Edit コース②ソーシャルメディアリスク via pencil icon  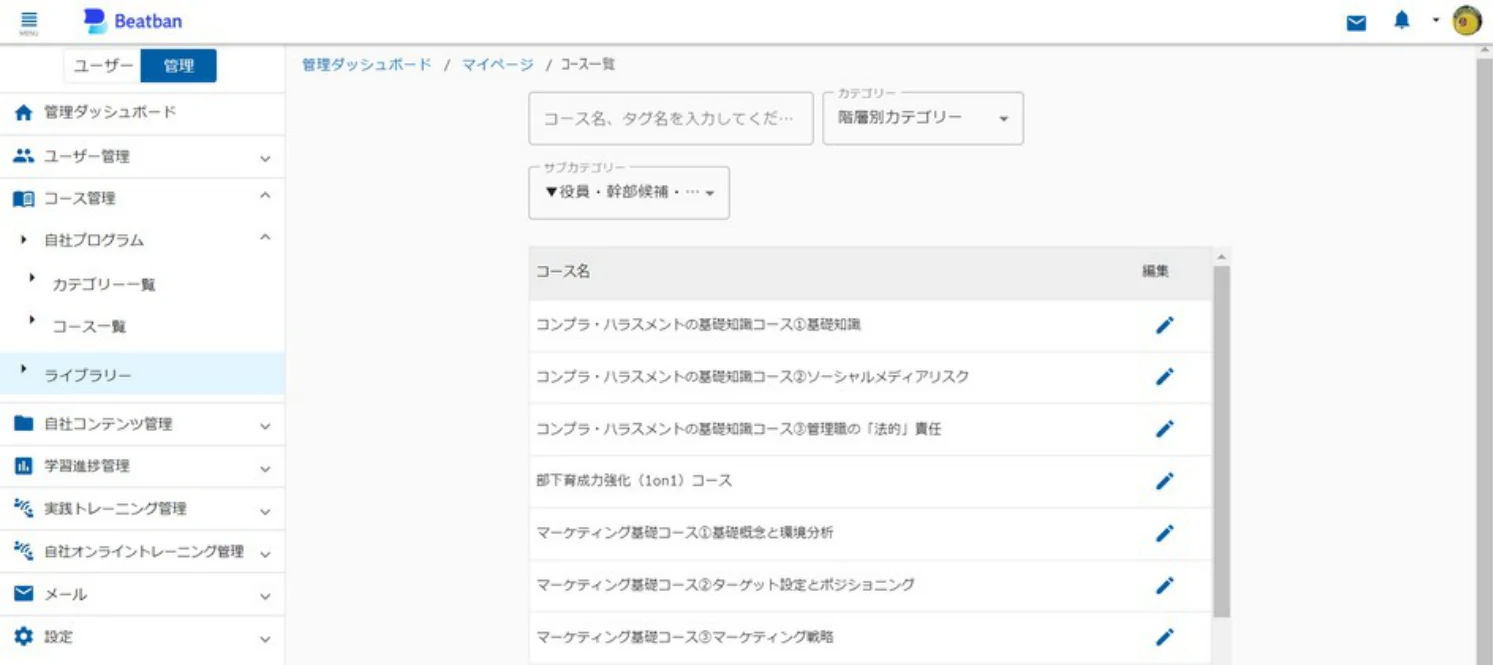1164,377
